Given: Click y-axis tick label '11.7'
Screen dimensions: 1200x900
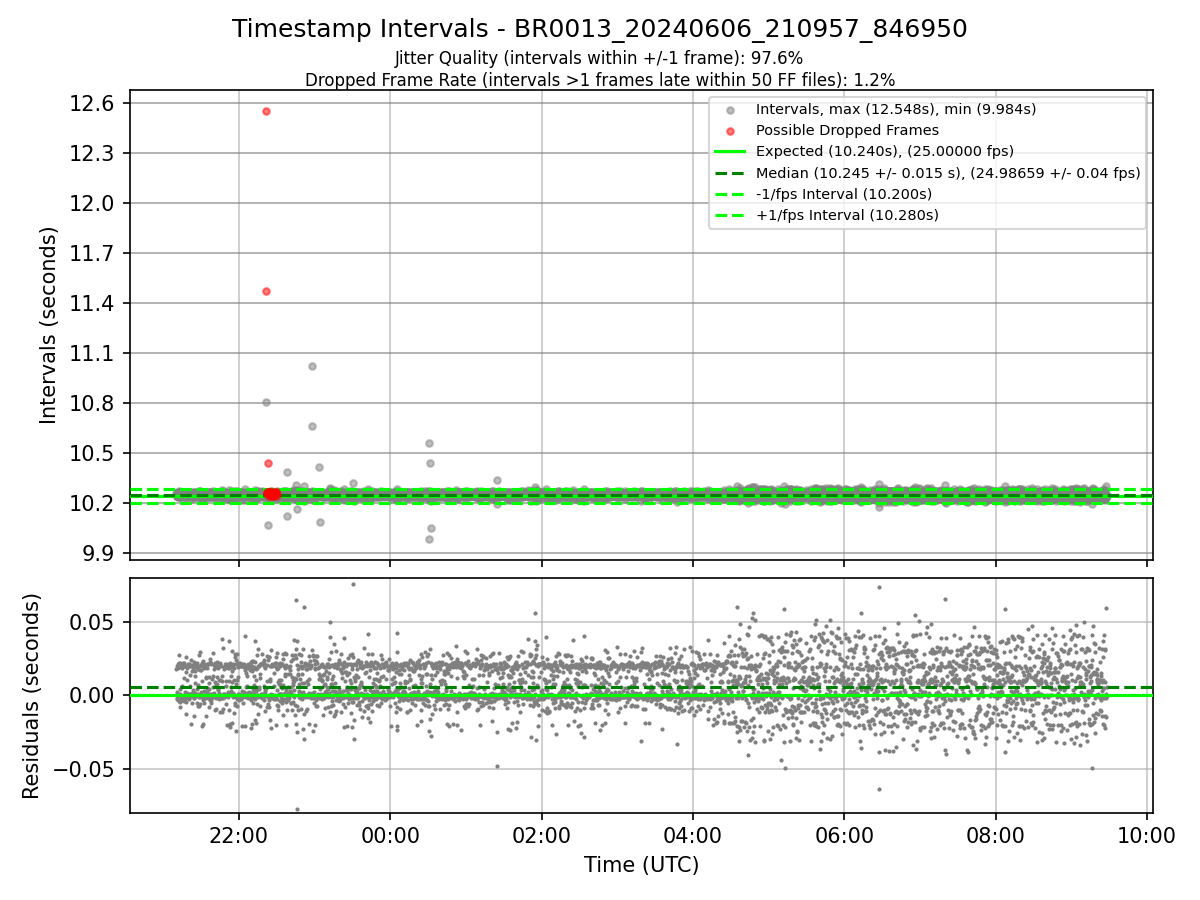Looking at the screenshot, I should coord(93,254).
